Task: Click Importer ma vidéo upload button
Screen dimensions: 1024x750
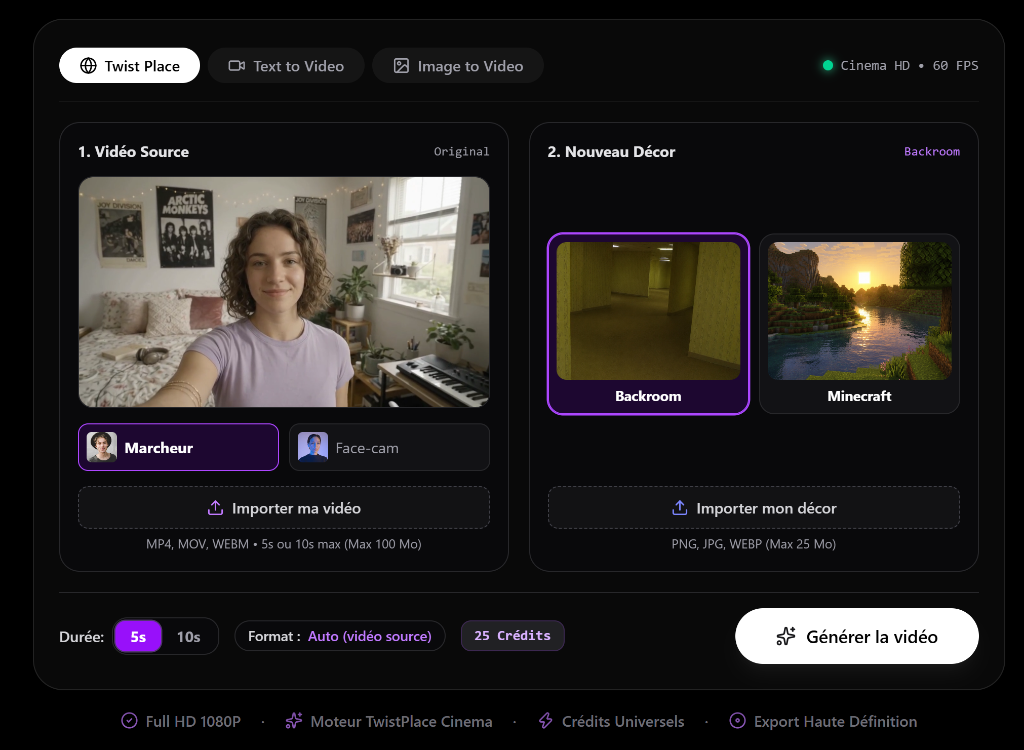Action: click(x=284, y=508)
